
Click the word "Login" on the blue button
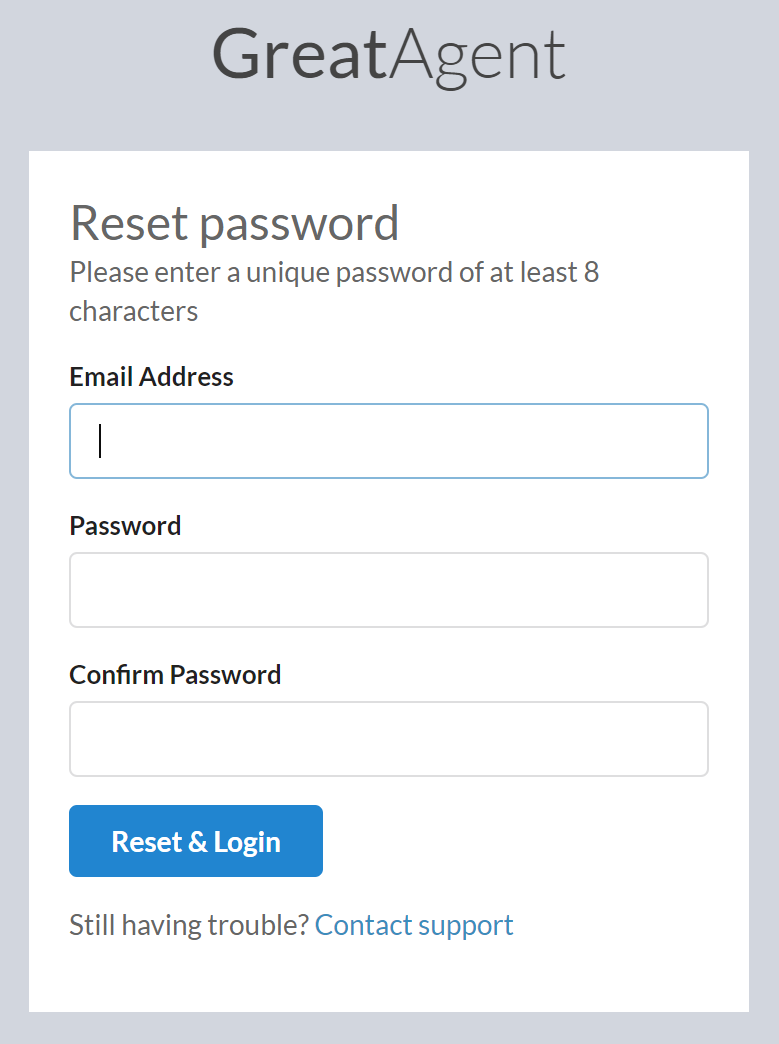coord(247,842)
